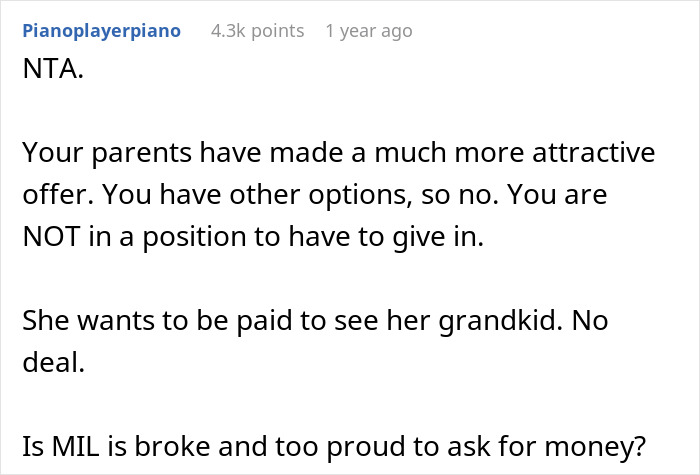700x475 pixels.
Task: Click the 'NTA.' verdict text
Action: click(53, 69)
